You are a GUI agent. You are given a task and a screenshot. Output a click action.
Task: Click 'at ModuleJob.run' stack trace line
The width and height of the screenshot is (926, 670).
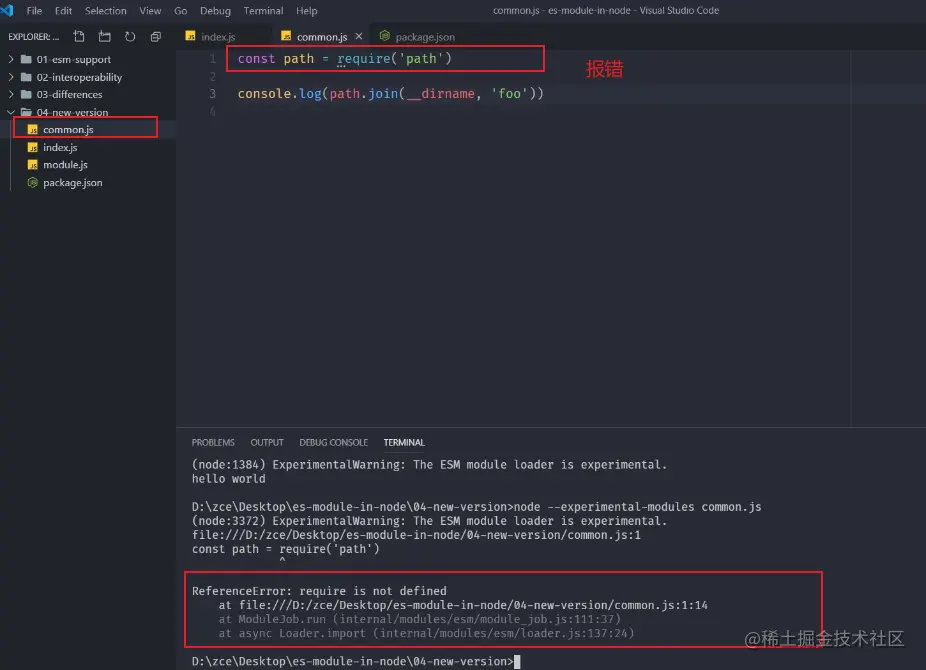coord(420,619)
